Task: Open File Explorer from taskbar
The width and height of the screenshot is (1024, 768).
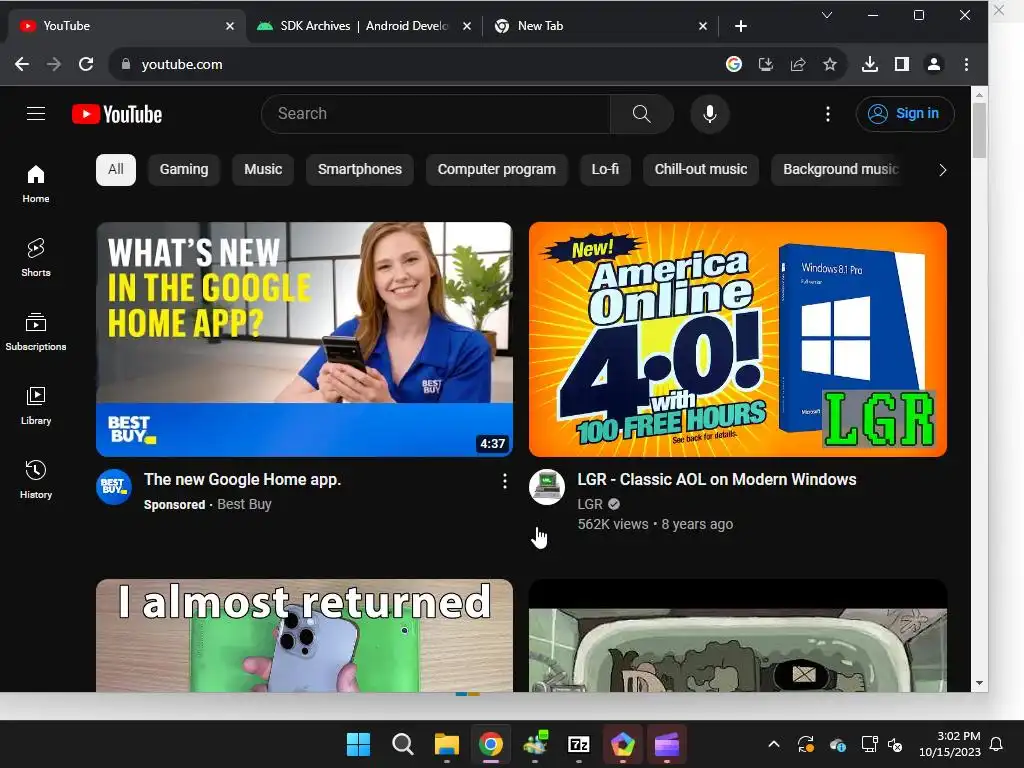Action: click(447, 744)
